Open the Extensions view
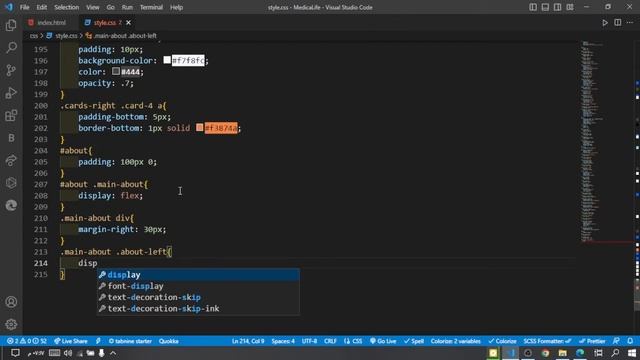This screenshot has width=640, height=360. pos(11,116)
